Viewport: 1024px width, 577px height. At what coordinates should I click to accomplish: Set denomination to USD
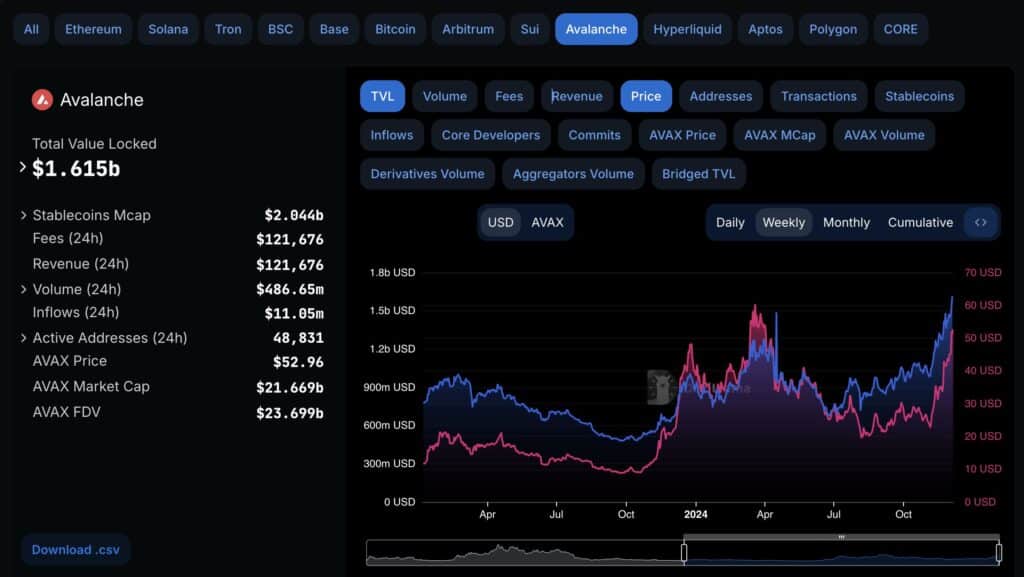coord(501,223)
